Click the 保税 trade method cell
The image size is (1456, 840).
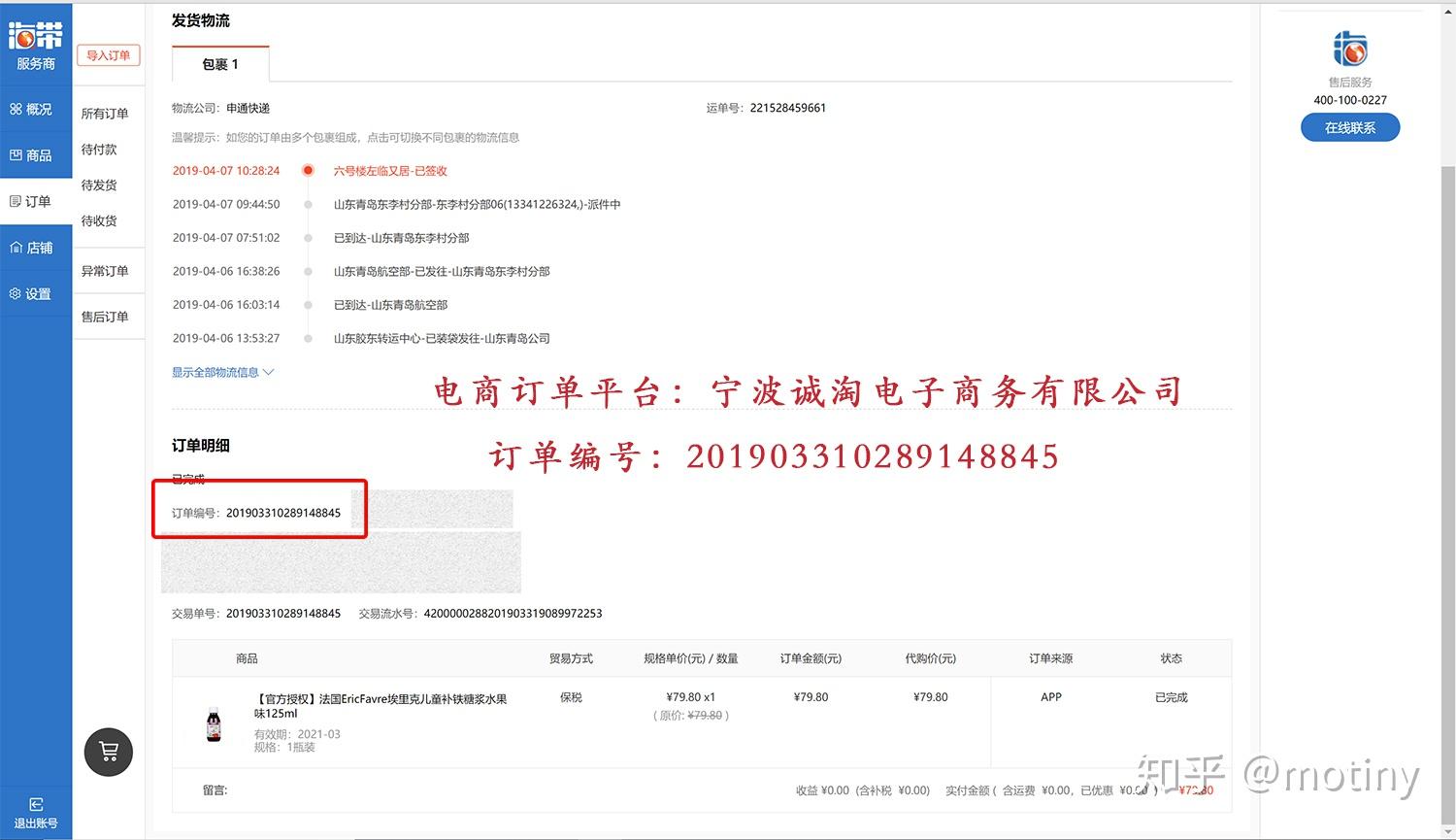571,697
